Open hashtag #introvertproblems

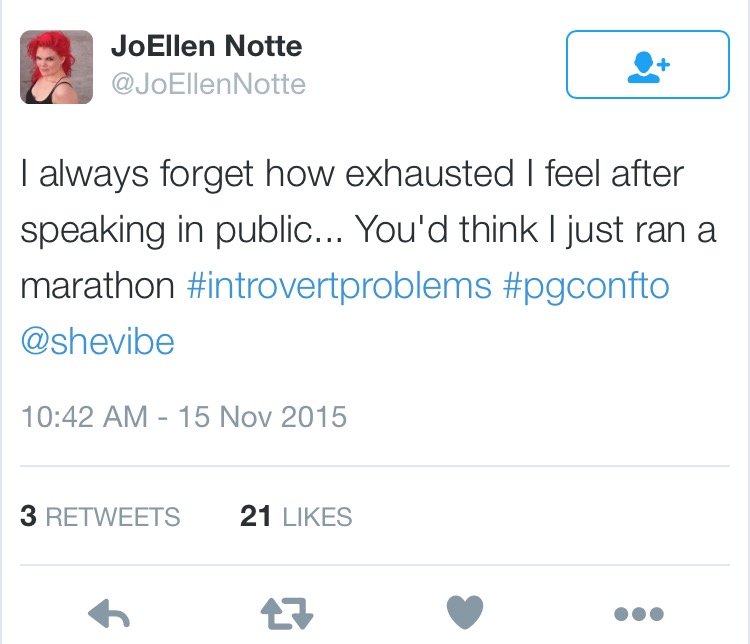coord(339,287)
